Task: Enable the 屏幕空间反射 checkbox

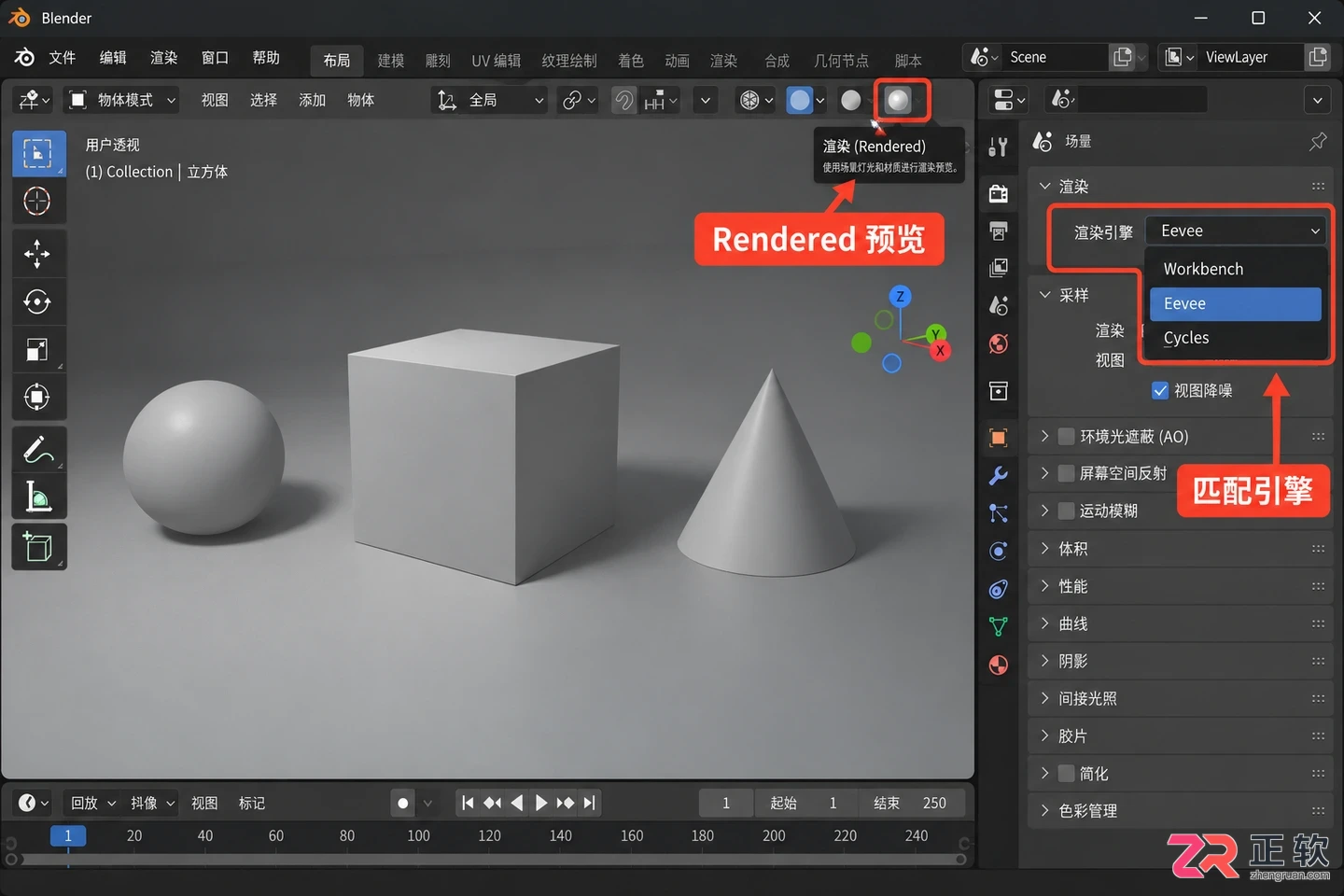Action: pos(1066,473)
